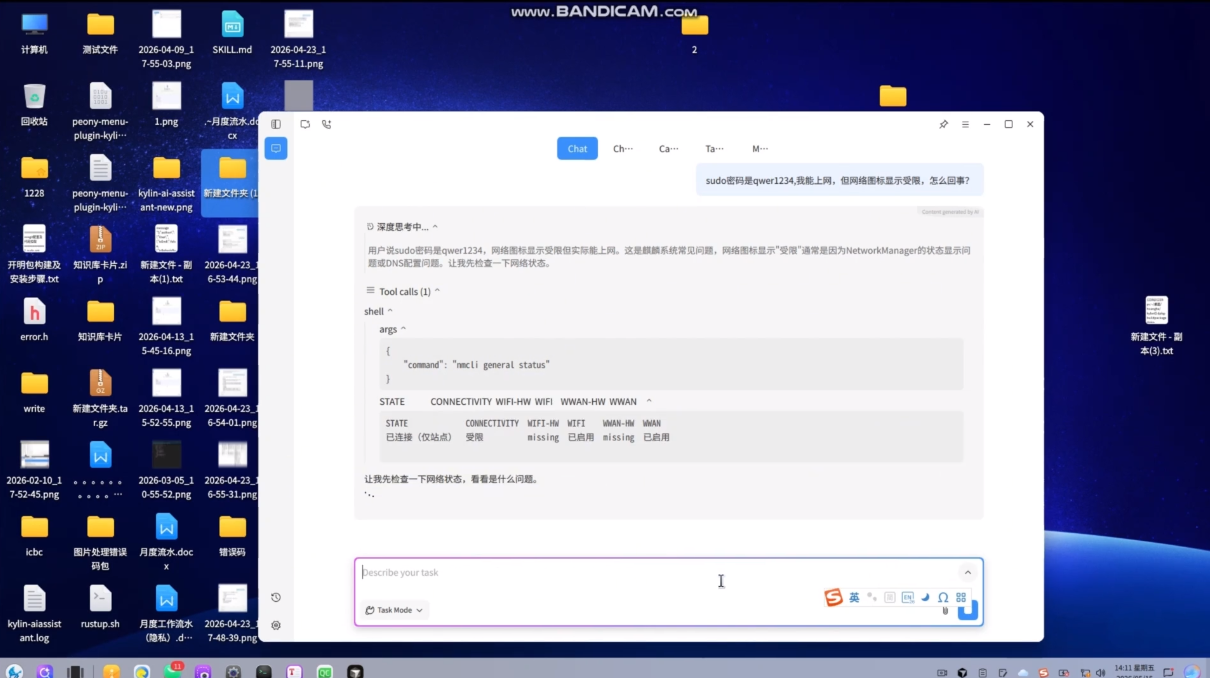Select the 知识库卡片 folder
The width and height of the screenshot is (1210, 678).
point(100,320)
